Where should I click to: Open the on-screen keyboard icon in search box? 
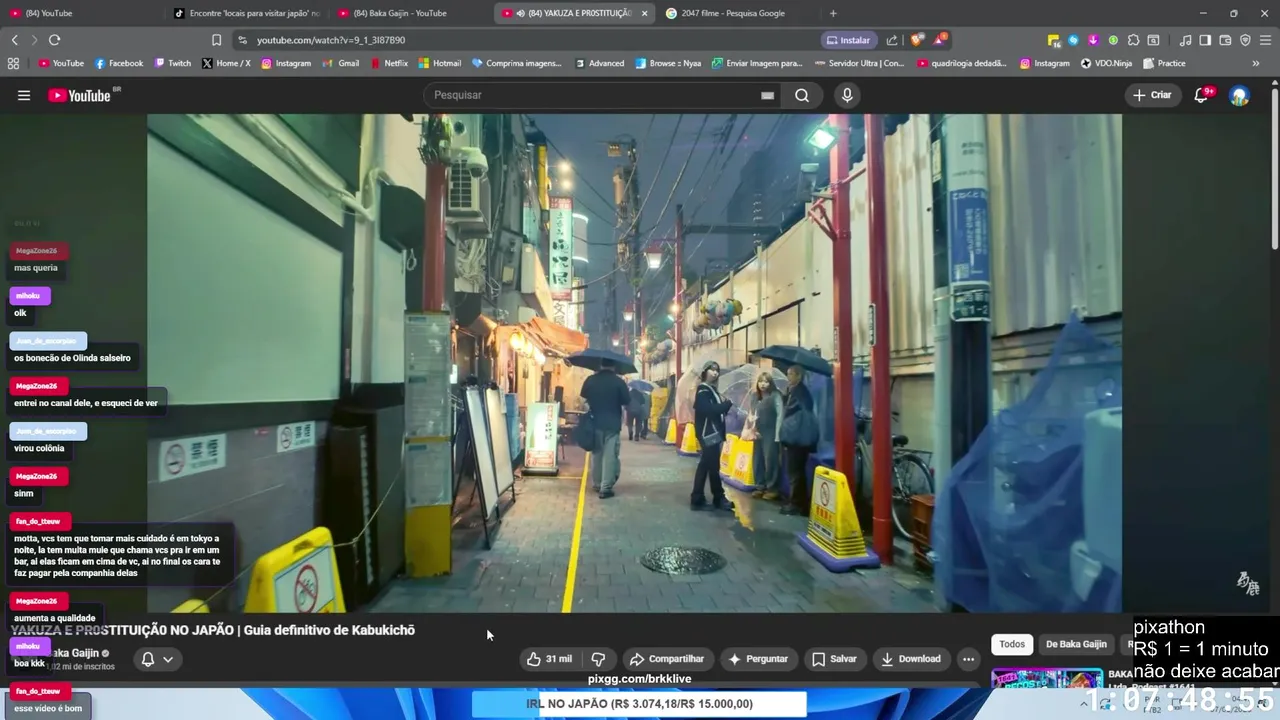(767, 95)
